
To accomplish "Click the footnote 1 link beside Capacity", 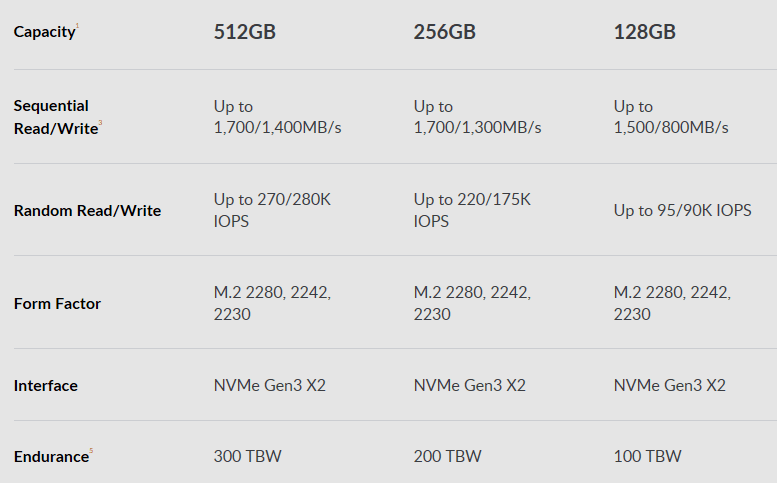I will pyautogui.click(x=77, y=27).
